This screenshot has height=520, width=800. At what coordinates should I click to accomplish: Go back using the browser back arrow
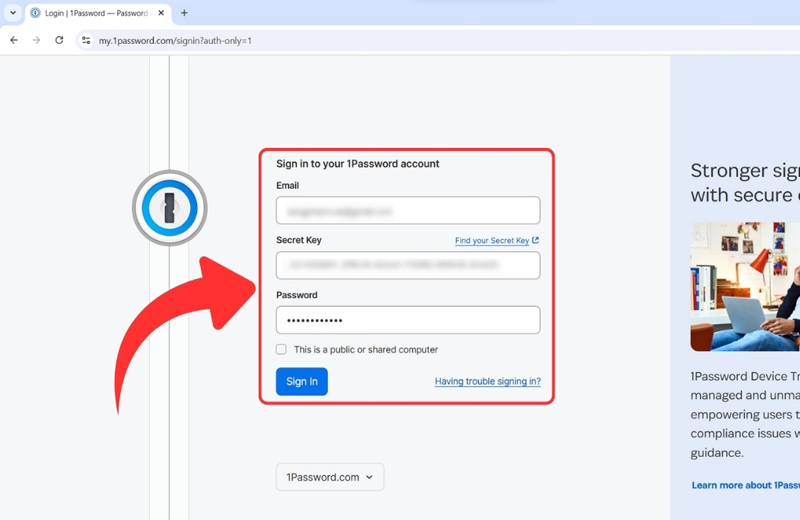[x=14, y=40]
